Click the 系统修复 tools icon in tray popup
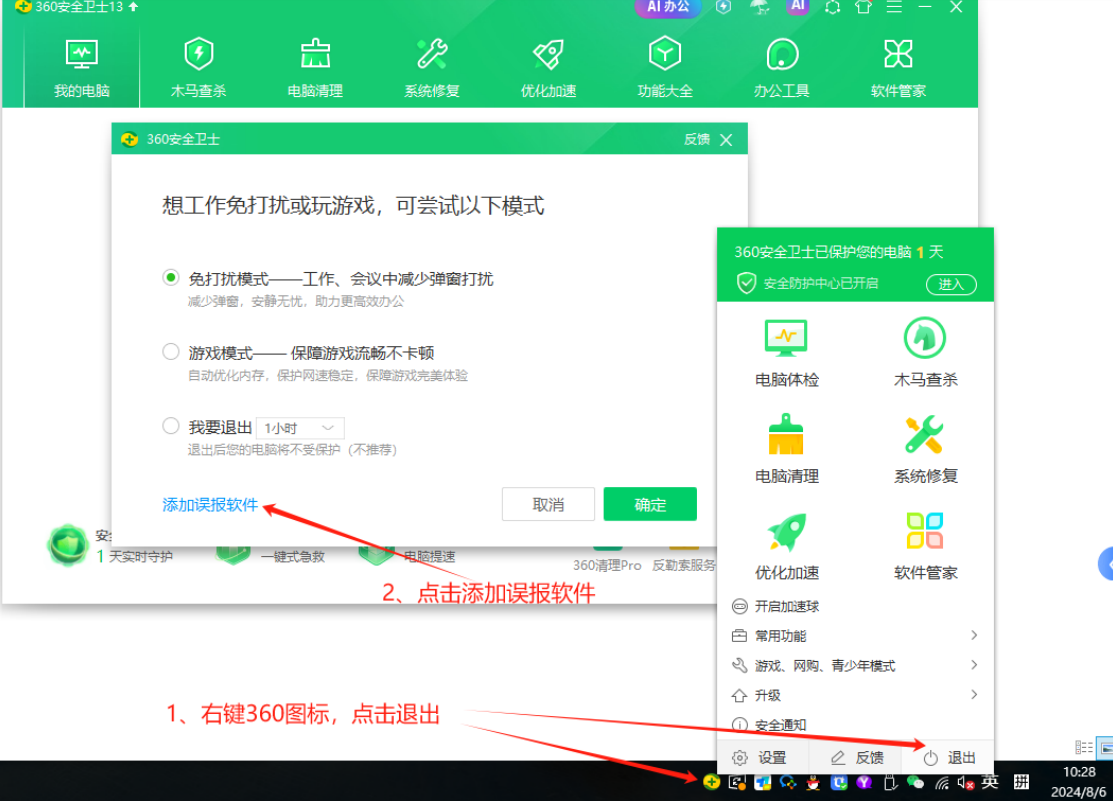The image size is (1113, 801). pyautogui.click(x=924, y=435)
